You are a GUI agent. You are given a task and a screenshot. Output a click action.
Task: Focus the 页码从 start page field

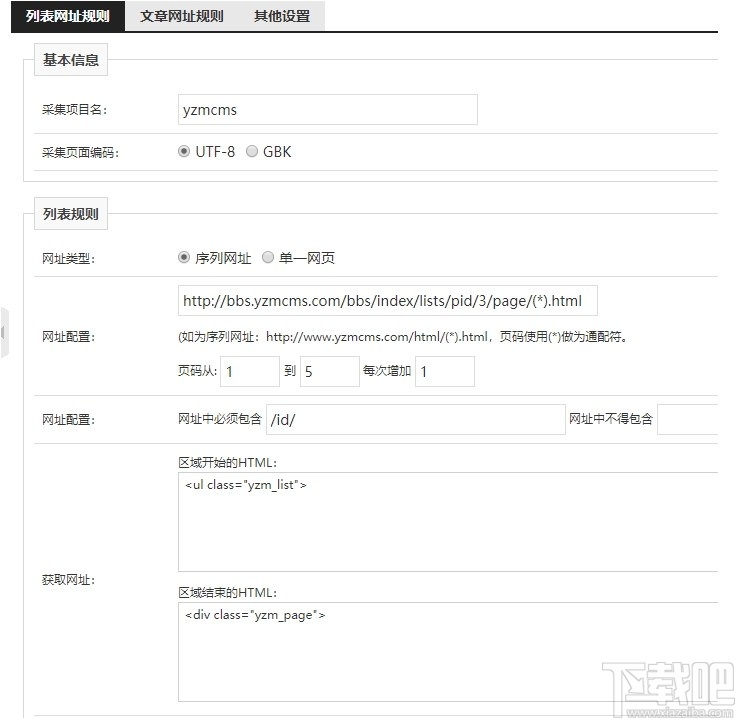click(250, 372)
